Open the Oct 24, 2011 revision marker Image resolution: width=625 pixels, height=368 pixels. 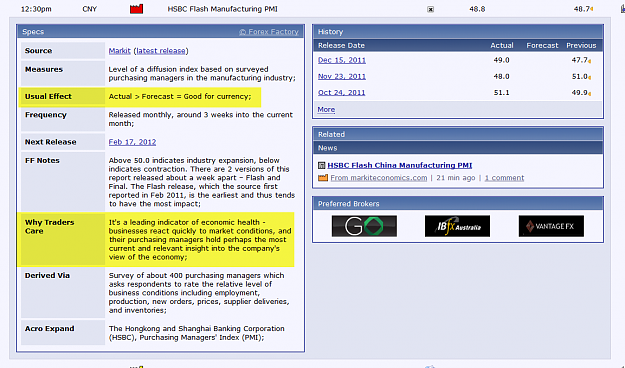click(x=590, y=94)
